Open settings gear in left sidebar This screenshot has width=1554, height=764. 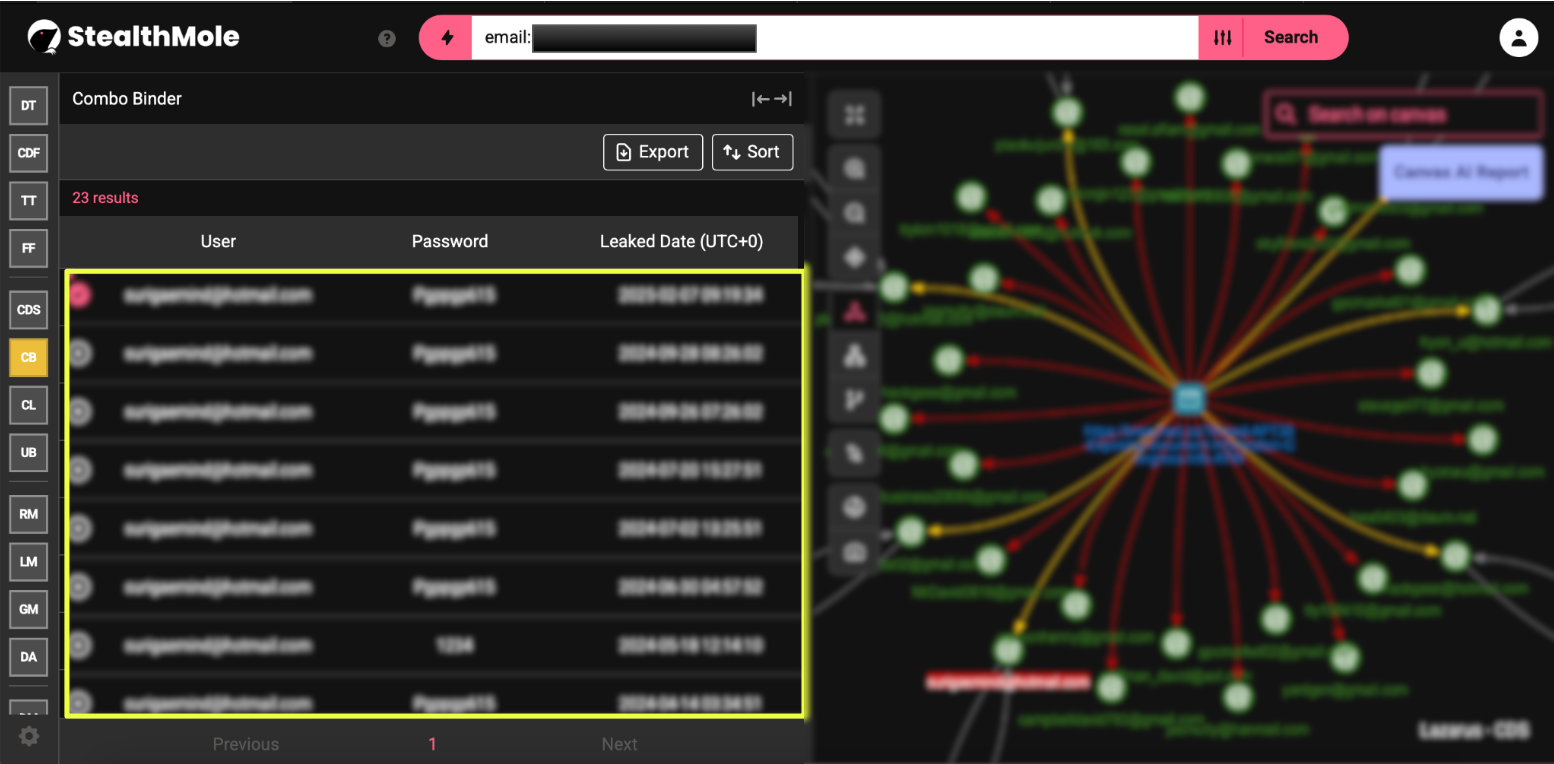click(29, 736)
